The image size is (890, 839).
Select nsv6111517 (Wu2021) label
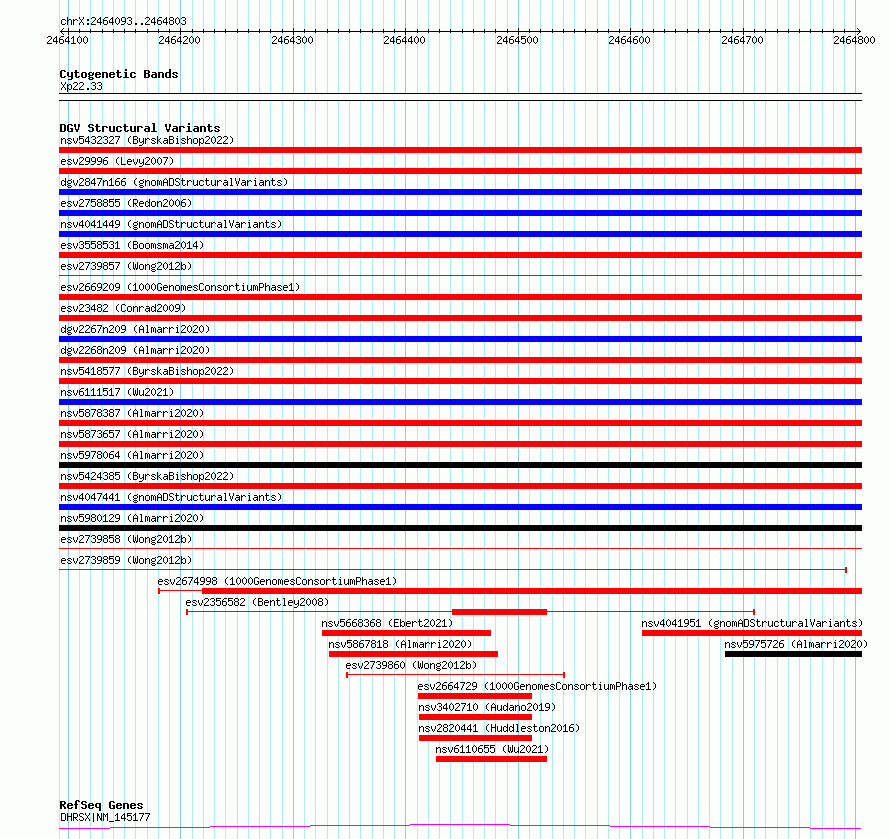(x=117, y=392)
